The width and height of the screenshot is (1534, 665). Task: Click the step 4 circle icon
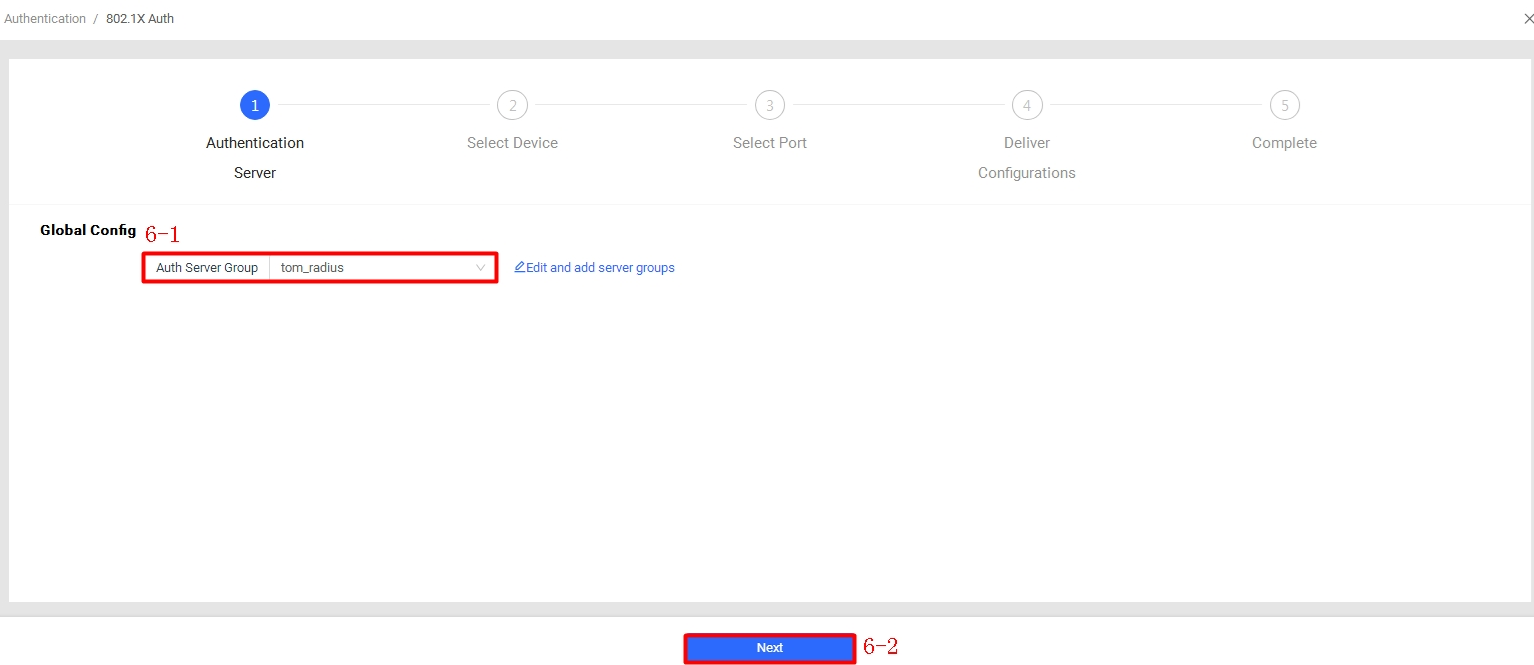click(1027, 105)
